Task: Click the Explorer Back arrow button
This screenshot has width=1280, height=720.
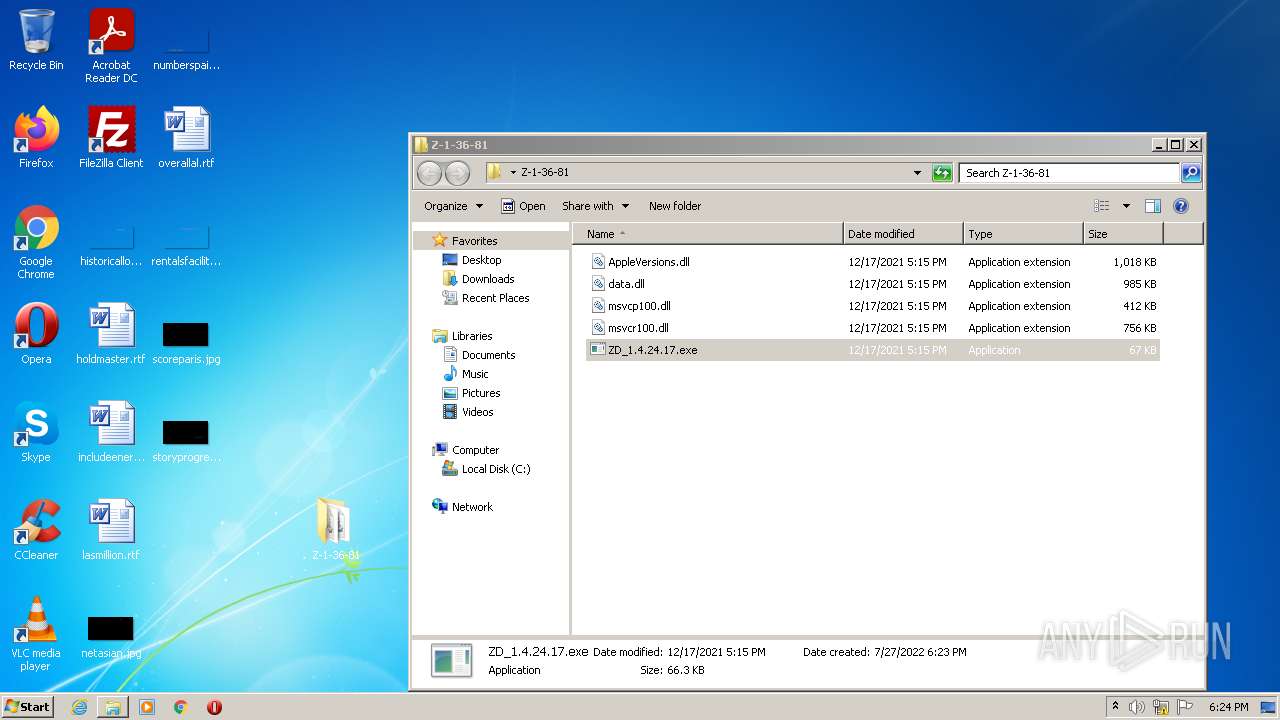Action: click(x=429, y=173)
